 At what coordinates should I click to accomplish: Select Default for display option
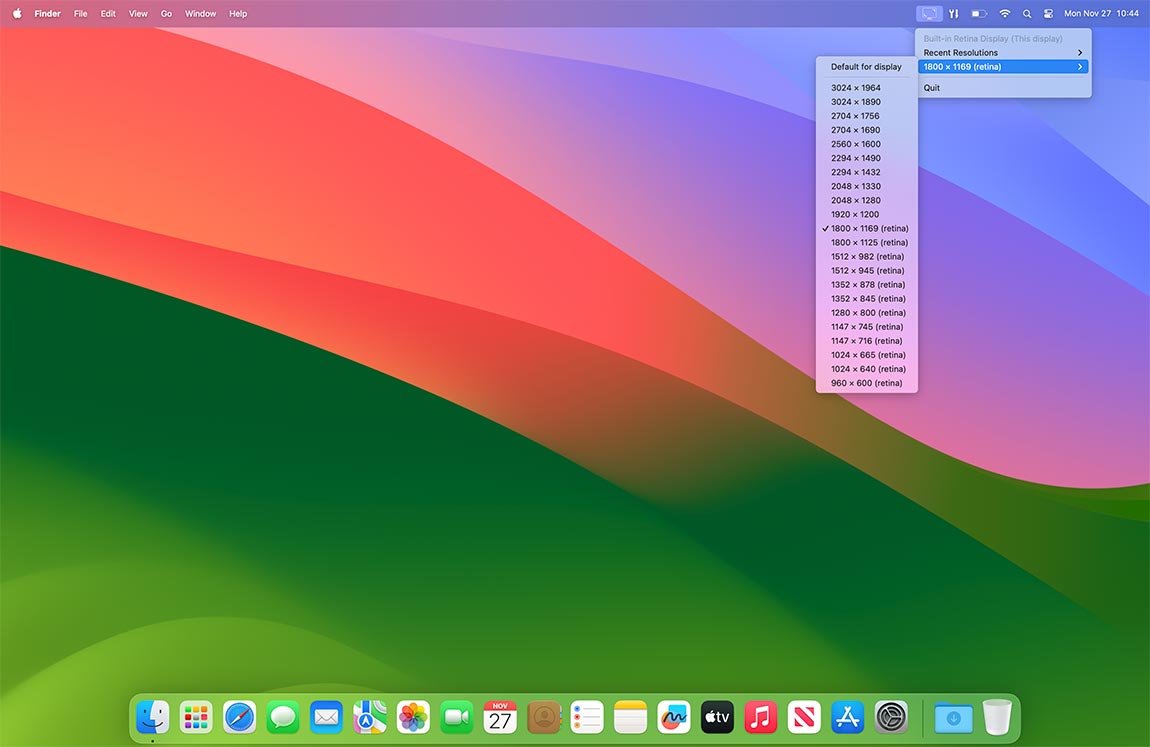(866, 67)
